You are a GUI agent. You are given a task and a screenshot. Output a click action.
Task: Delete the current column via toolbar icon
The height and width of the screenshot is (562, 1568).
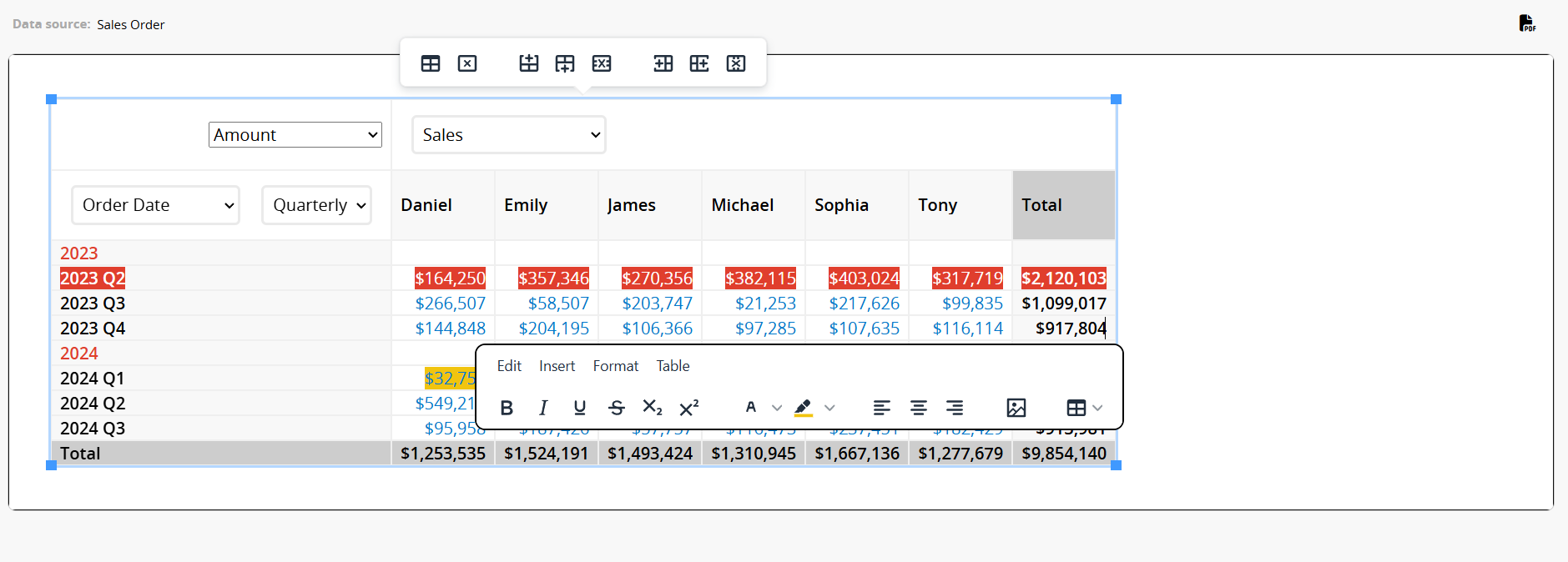coord(736,63)
